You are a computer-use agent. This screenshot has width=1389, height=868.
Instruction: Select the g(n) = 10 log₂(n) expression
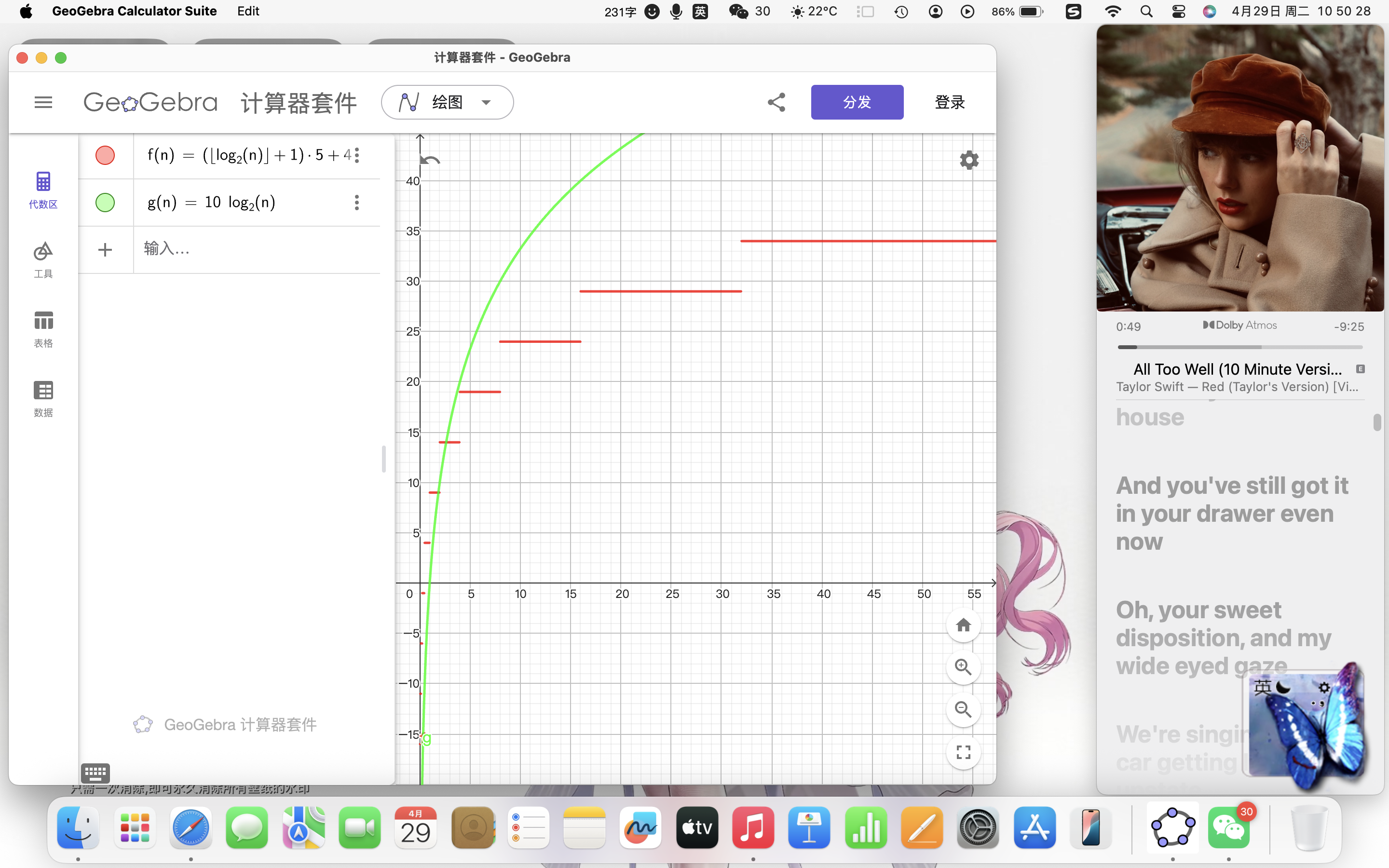pyautogui.click(x=212, y=202)
